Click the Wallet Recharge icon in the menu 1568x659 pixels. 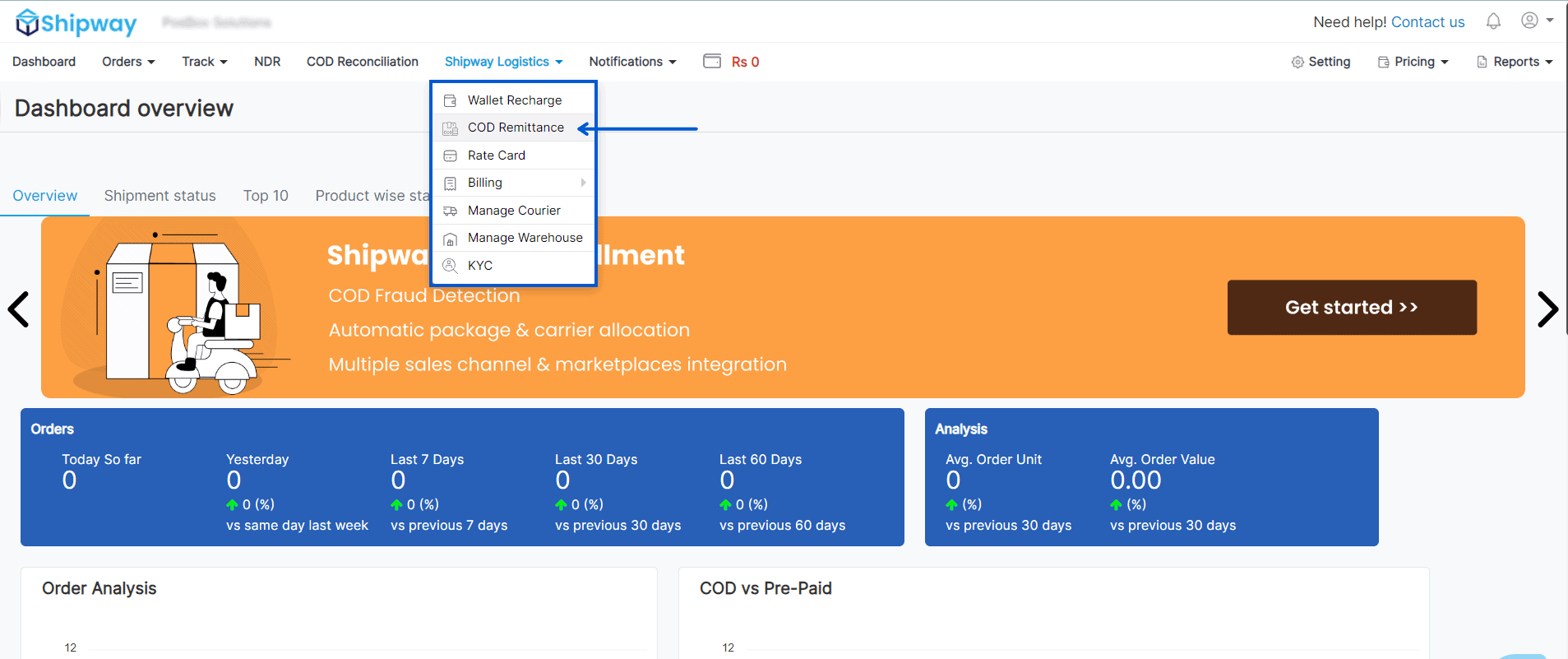450,100
